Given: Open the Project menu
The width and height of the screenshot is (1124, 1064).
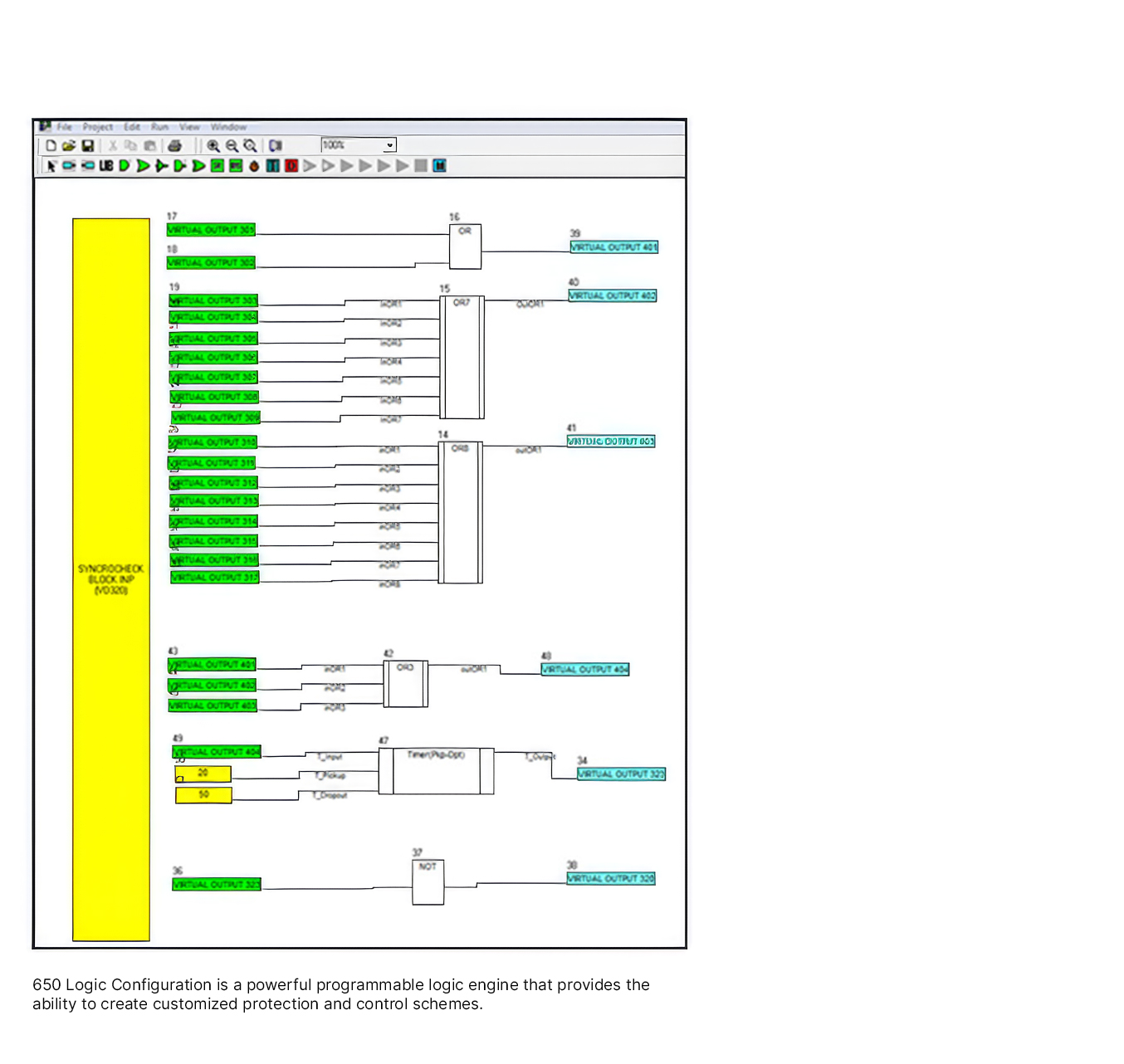Looking at the screenshot, I should 98,127.
